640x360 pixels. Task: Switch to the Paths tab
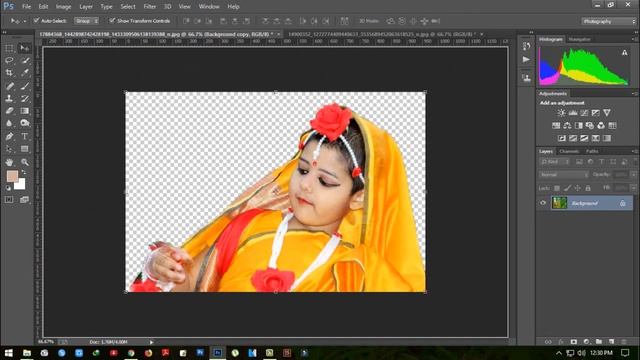[x=592, y=151]
